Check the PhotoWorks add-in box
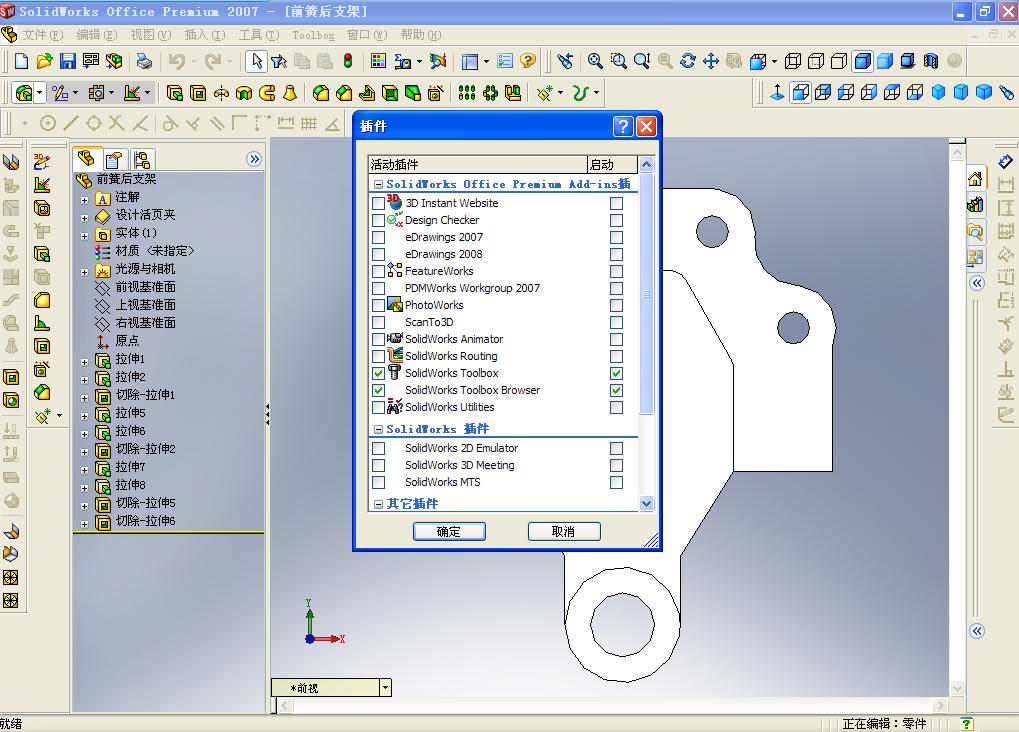 378,305
